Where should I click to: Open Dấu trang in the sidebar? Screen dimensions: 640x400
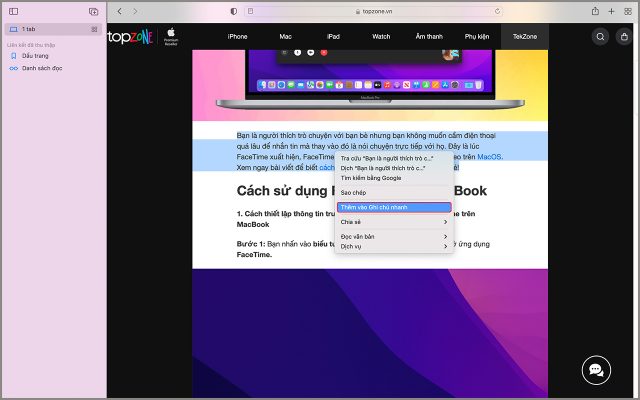point(35,56)
